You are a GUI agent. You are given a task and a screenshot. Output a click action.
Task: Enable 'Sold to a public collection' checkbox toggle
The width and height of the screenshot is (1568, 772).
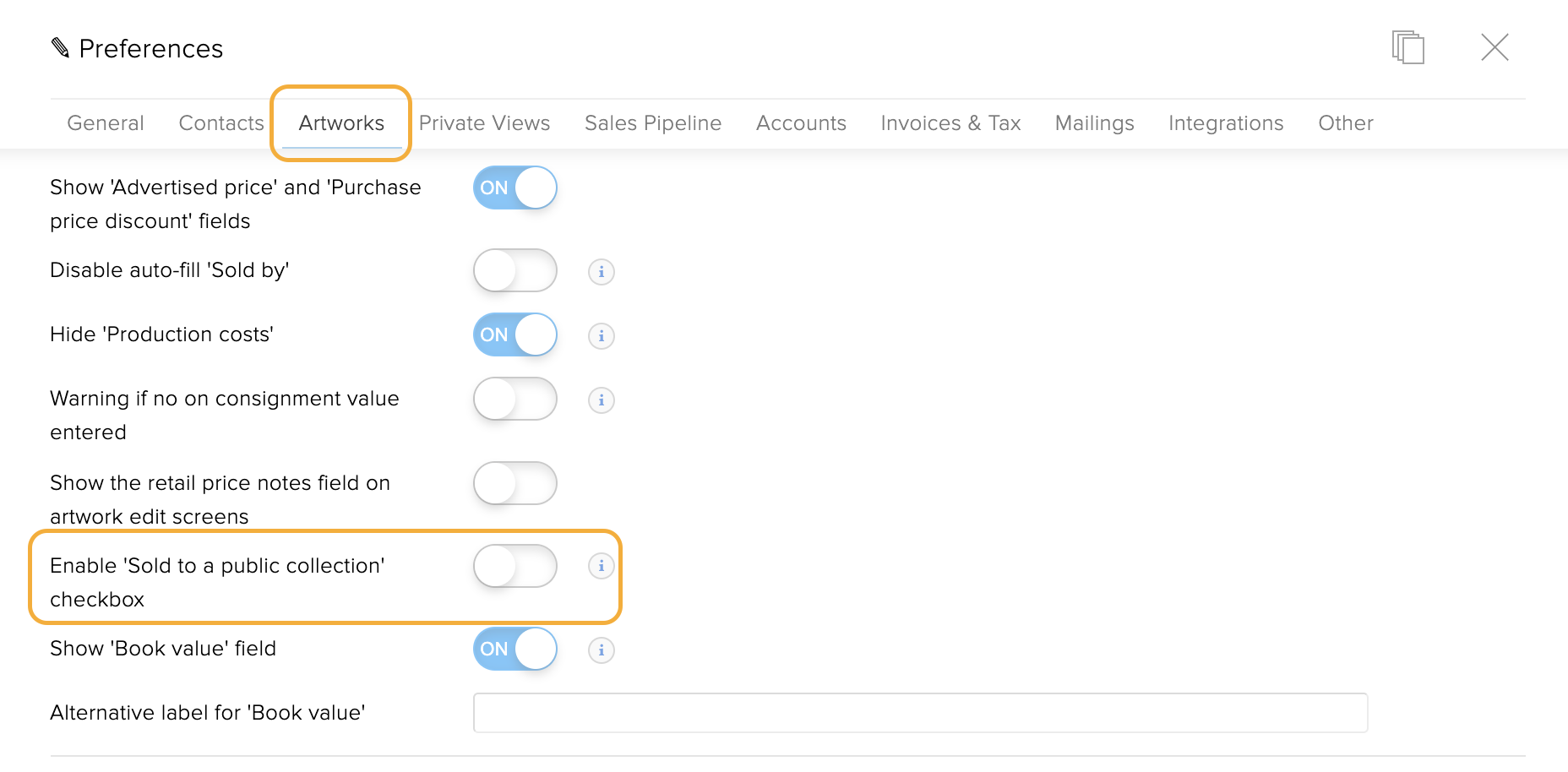(515, 566)
